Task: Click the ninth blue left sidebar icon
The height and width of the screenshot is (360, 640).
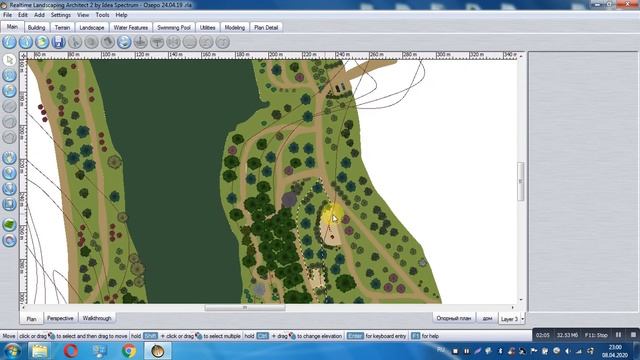Action: pyautogui.click(x=9, y=189)
